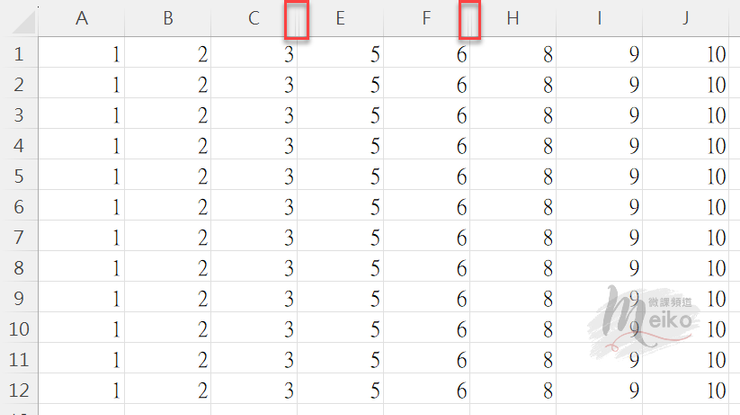Select row 5 header
Screen dimensions: 740x415
point(19,176)
